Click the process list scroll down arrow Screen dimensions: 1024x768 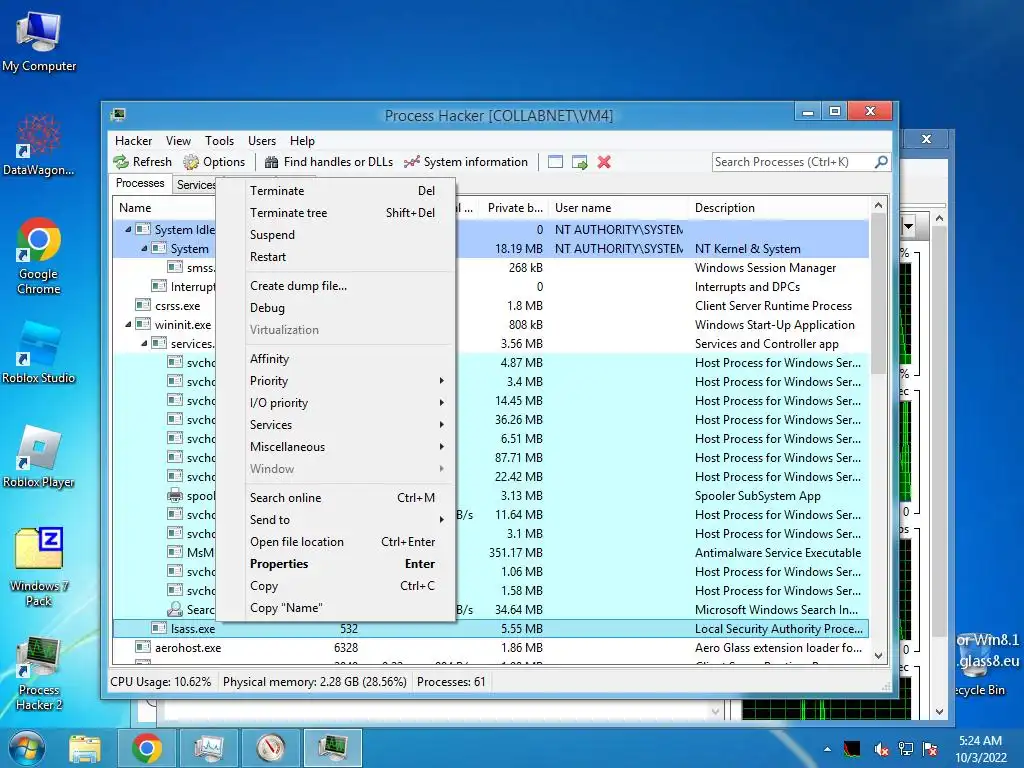coord(878,656)
